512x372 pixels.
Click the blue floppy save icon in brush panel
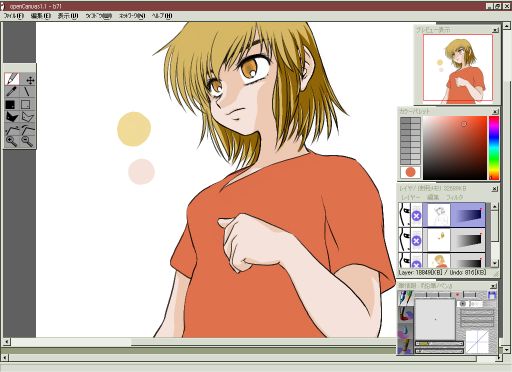pos(492,295)
